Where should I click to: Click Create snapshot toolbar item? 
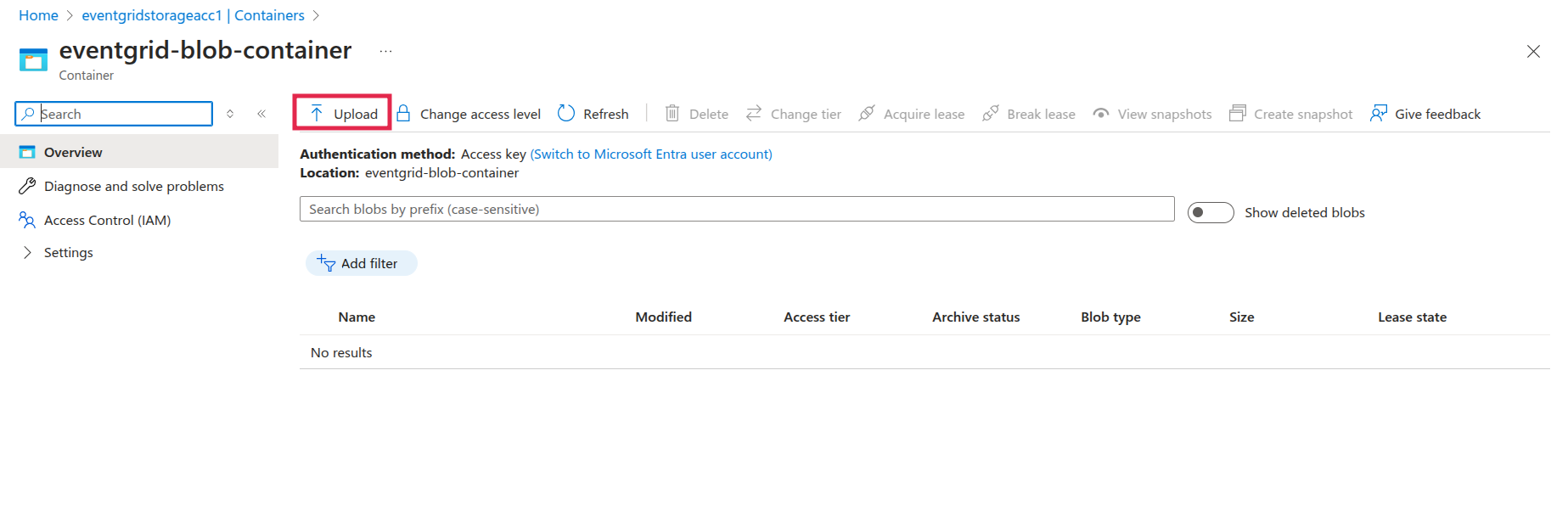point(1291,114)
